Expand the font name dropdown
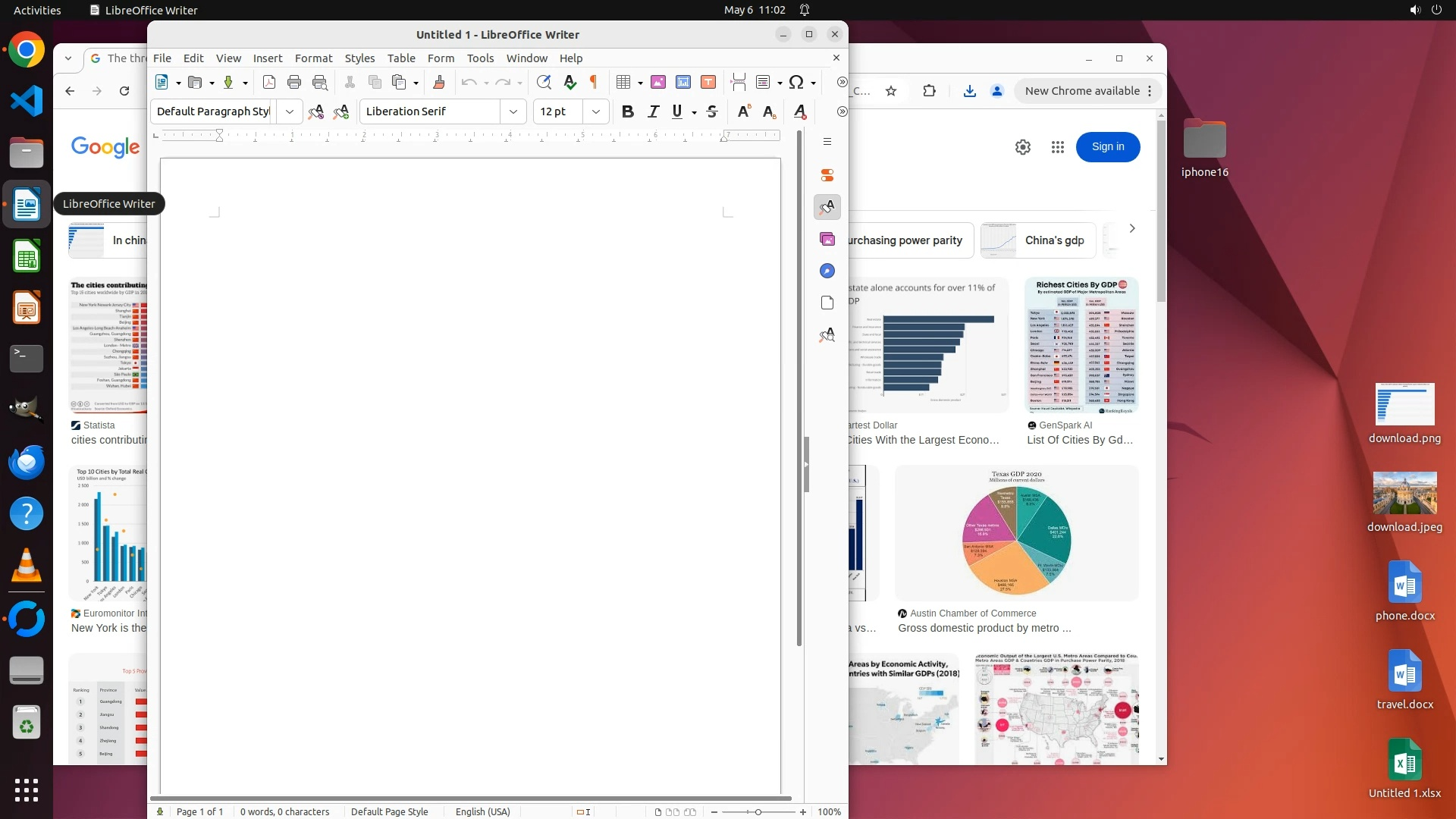1456x819 pixels. click(513, 111)
